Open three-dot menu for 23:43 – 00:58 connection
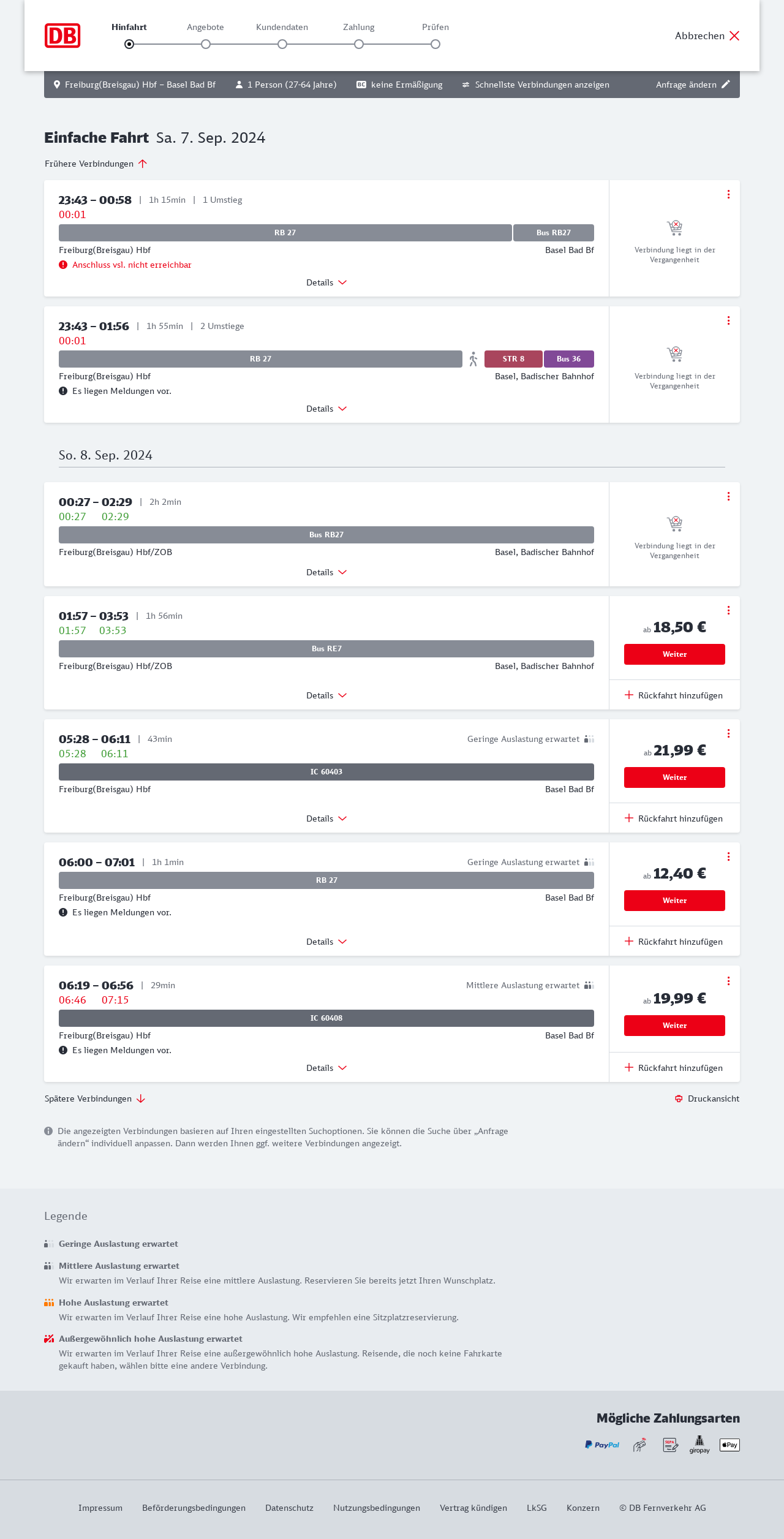Image resolution: width=784 pixels, height=1539 pixels. coord(728,194)
